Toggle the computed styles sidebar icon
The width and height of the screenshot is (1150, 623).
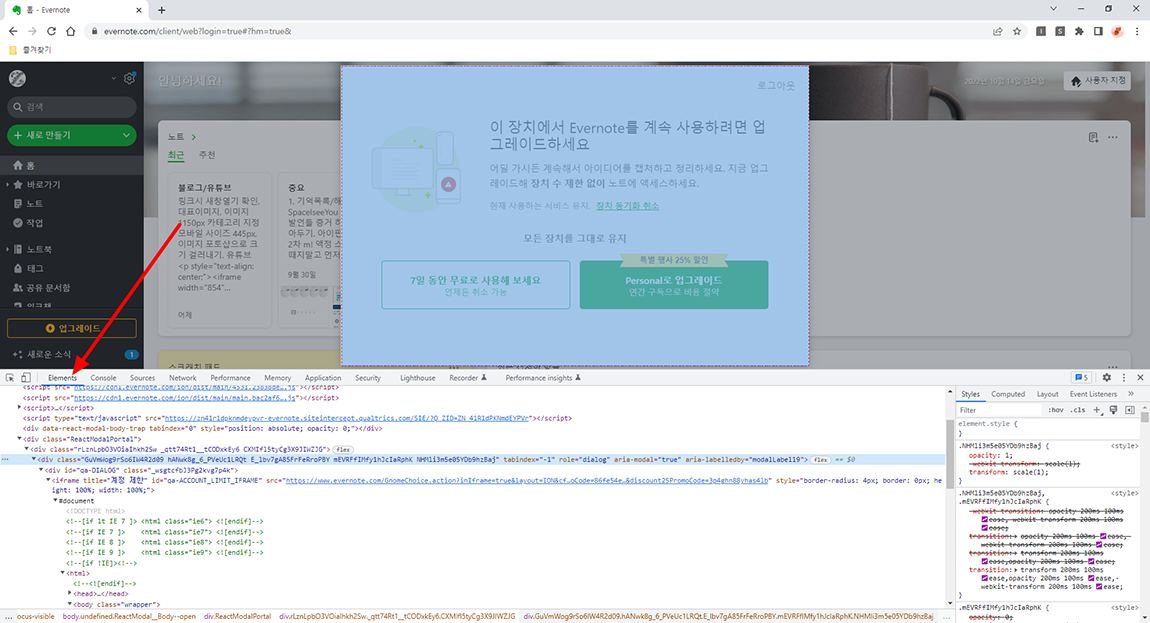click(x=1129, y=410)
